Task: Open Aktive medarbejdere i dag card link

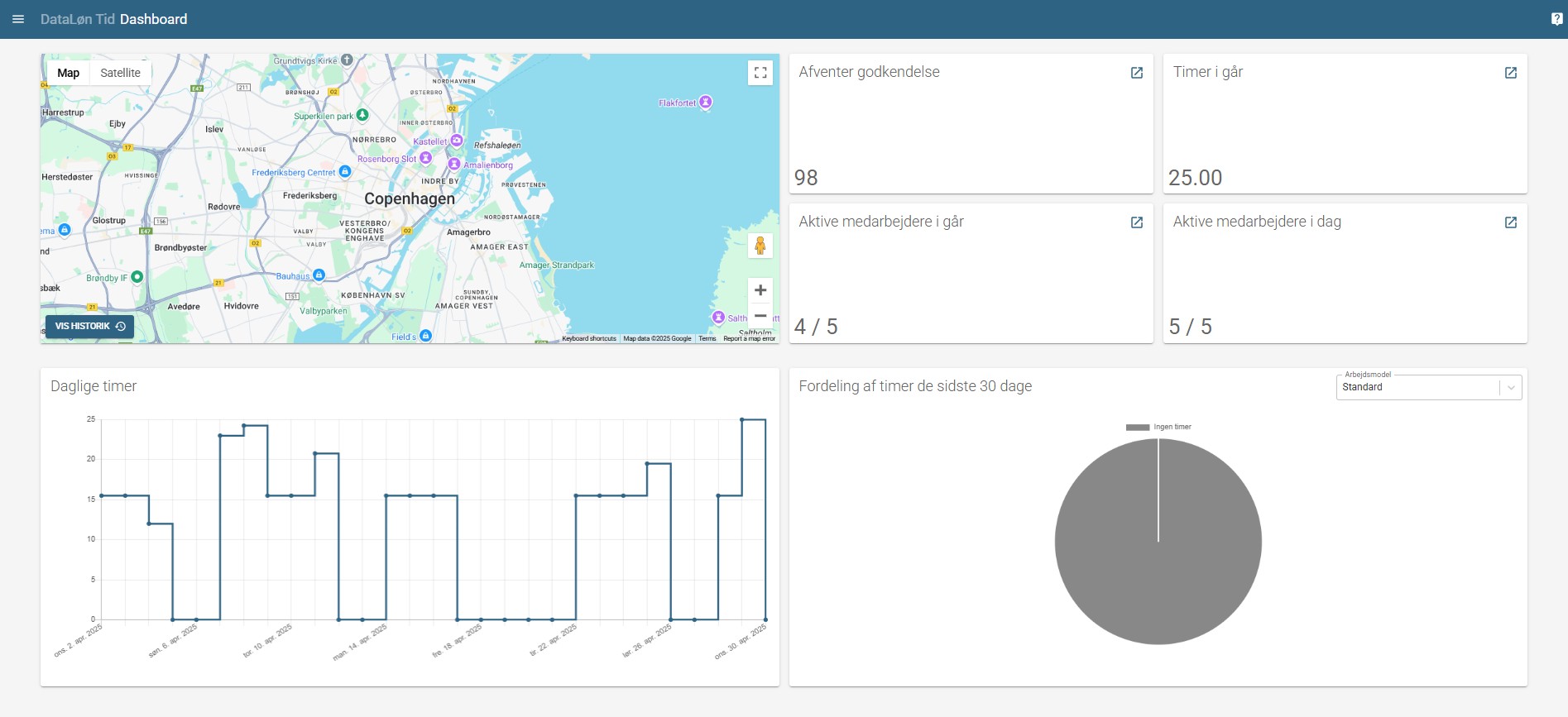Action: 1510,222
